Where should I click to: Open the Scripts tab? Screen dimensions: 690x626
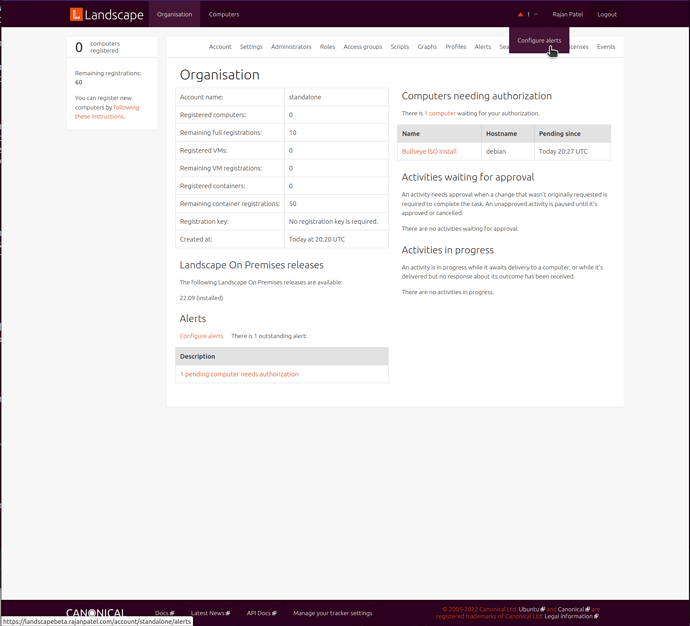click(x=400, y=47)
